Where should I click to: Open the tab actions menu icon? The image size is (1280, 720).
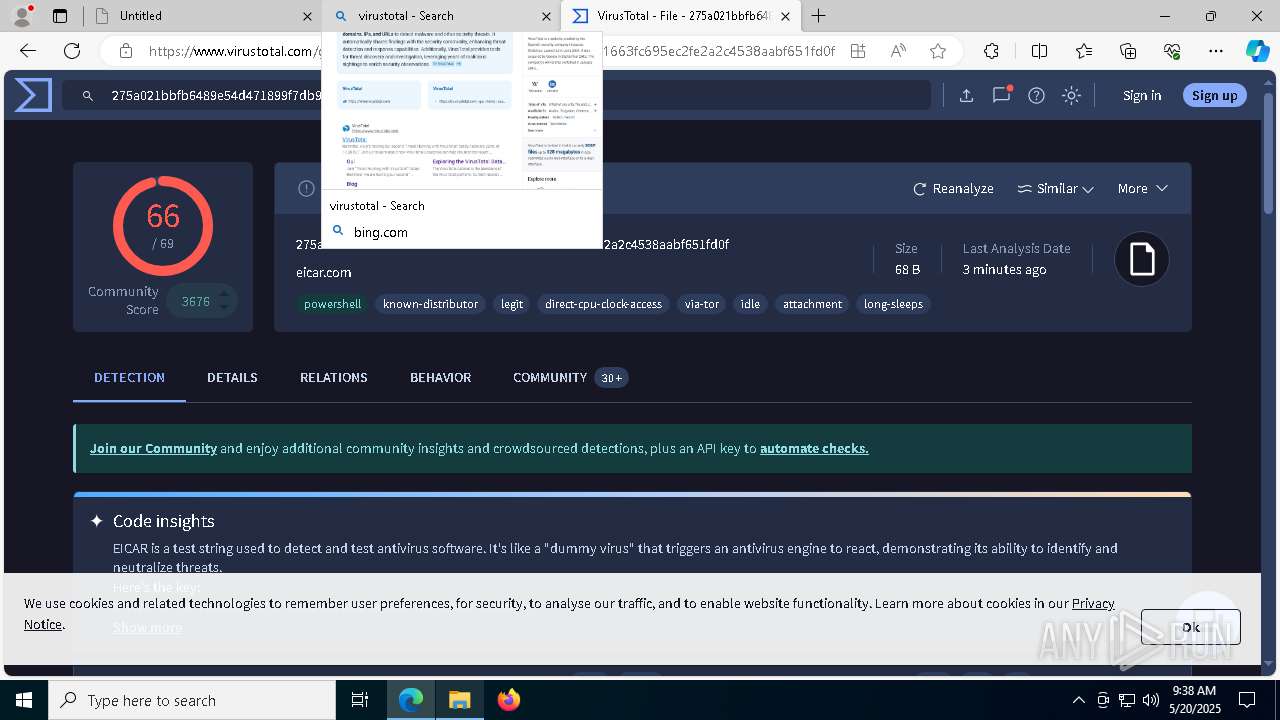coord(60,16)
